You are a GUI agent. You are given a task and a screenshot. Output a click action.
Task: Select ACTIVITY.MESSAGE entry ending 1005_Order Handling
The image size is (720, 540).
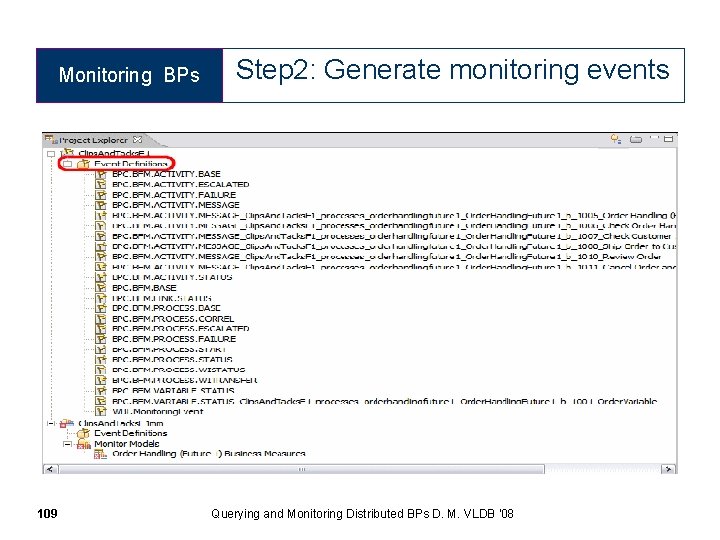394,215
